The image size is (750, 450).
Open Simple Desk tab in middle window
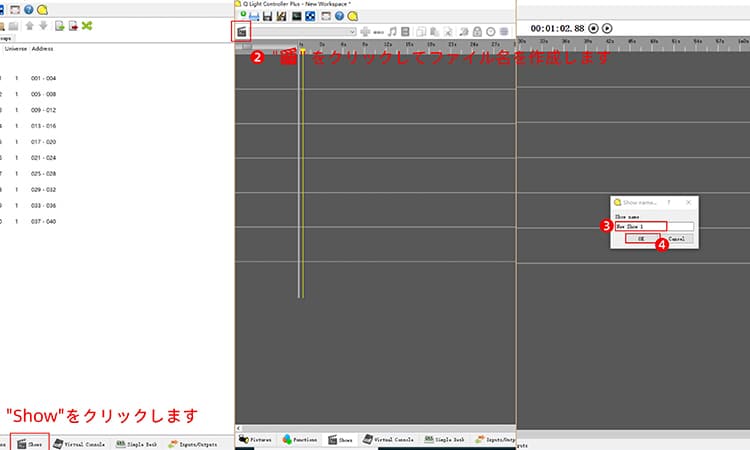pyautogui.click(x=444, y=439)
